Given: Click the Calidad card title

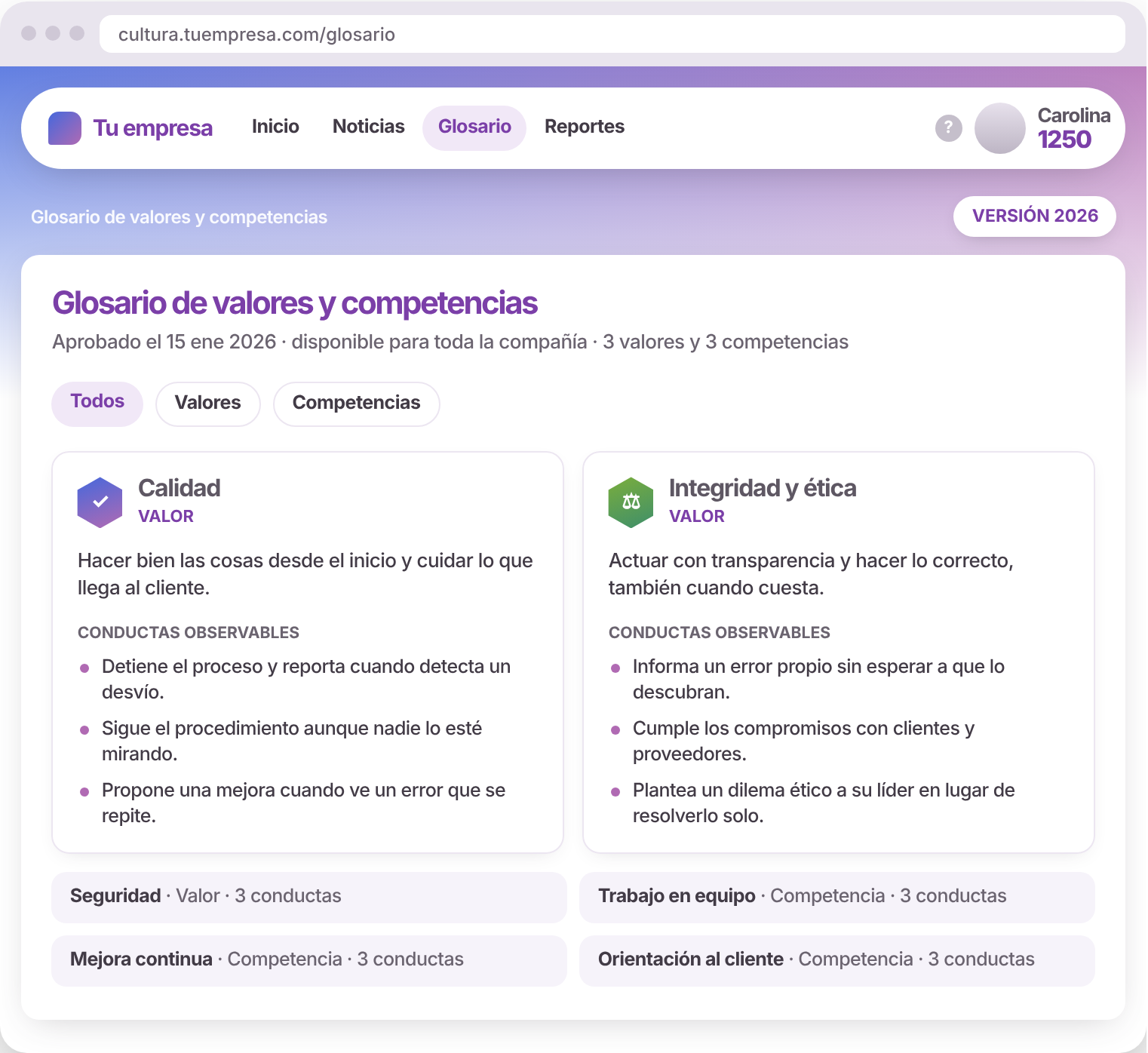Looking at the screenshot, I should (180, 488).
